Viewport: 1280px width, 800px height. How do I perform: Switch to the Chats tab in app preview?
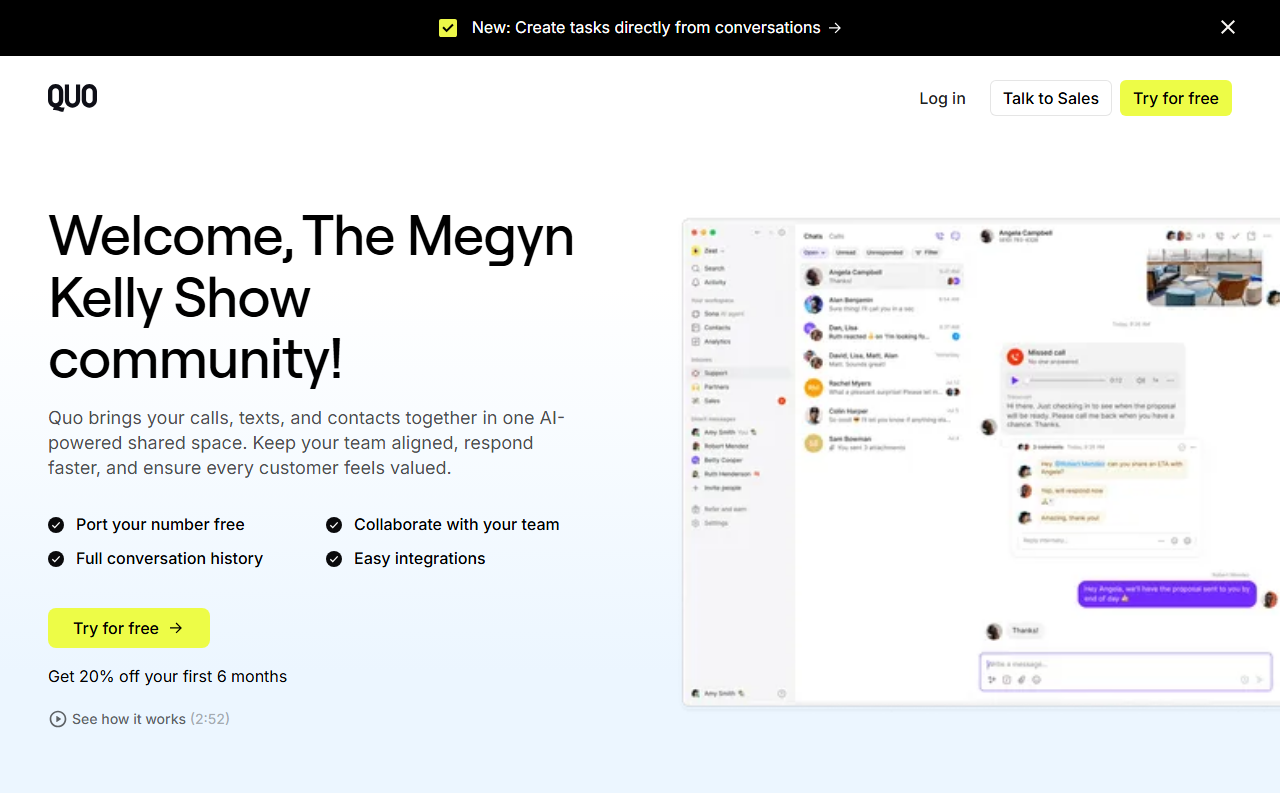813,237
